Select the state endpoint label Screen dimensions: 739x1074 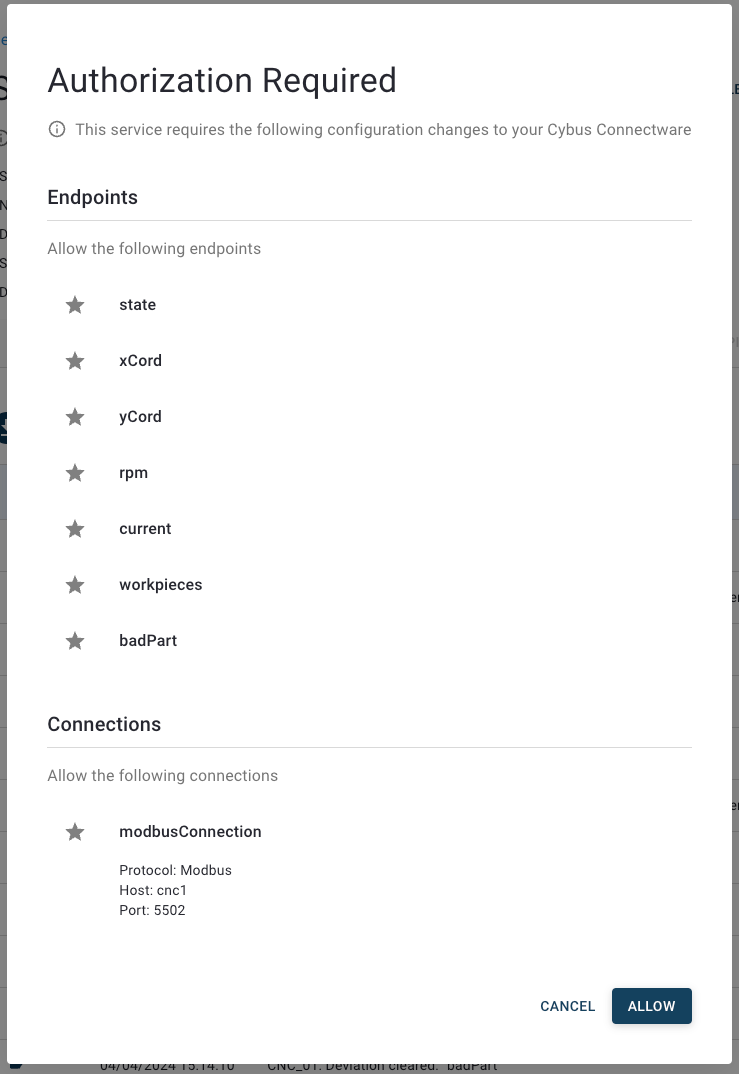(x=138, y=305)
